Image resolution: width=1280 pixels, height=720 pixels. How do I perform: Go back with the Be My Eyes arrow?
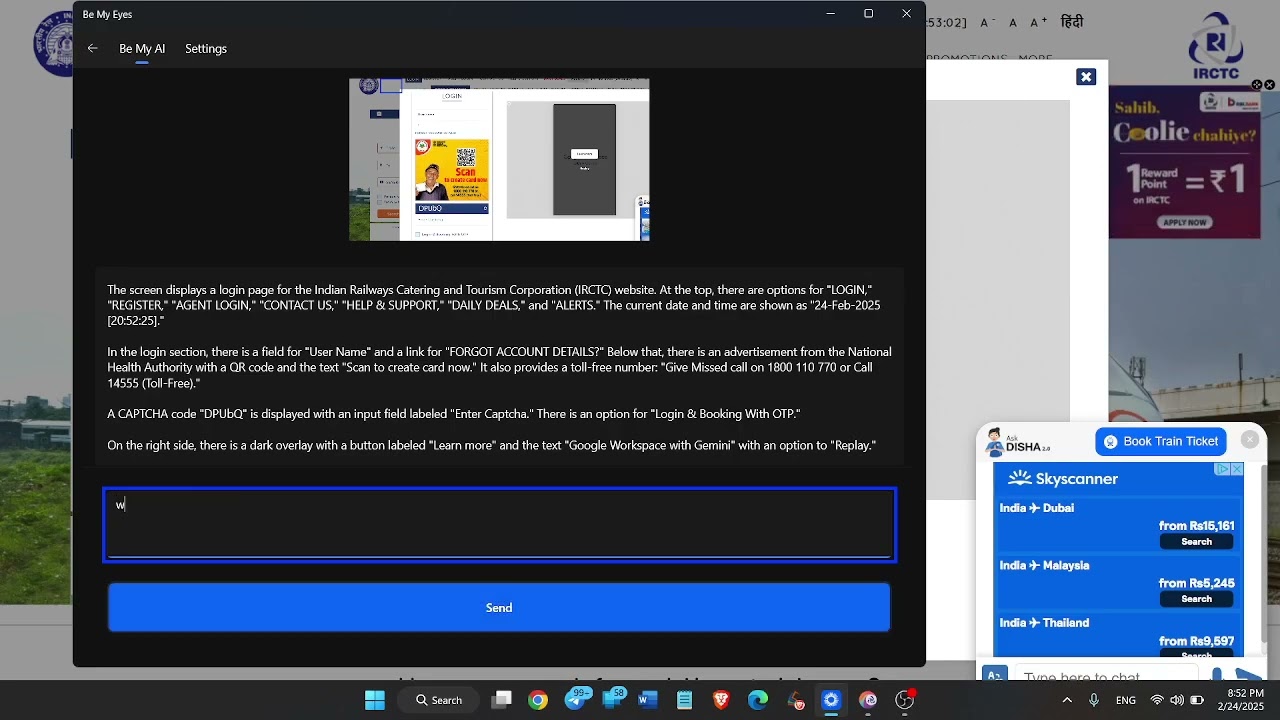click(92, 48)
